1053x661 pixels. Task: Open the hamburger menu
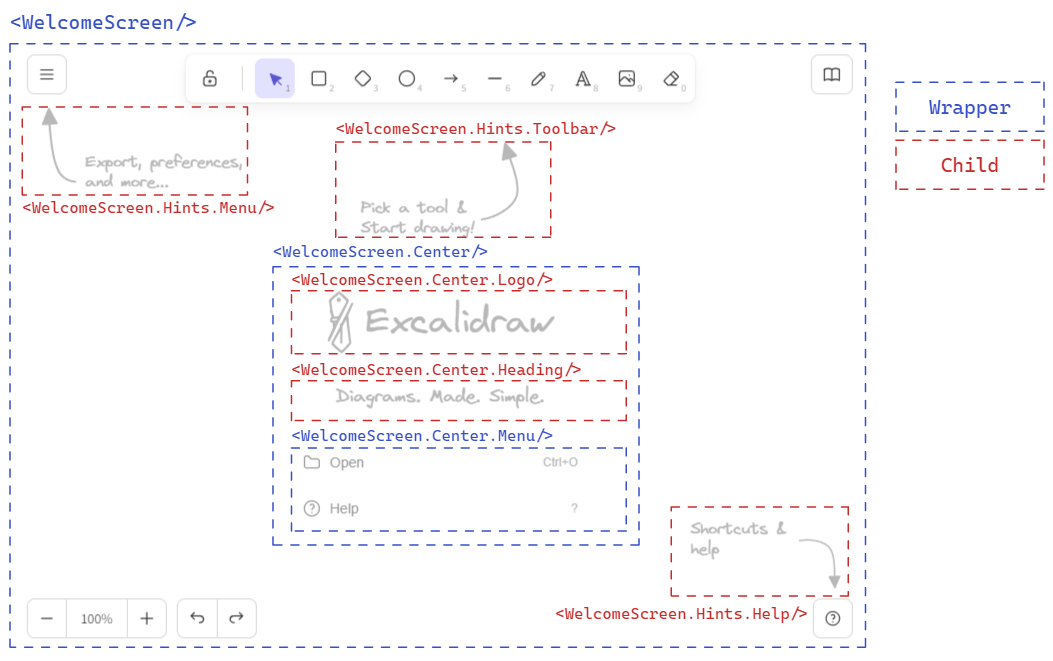pos(46,74)
